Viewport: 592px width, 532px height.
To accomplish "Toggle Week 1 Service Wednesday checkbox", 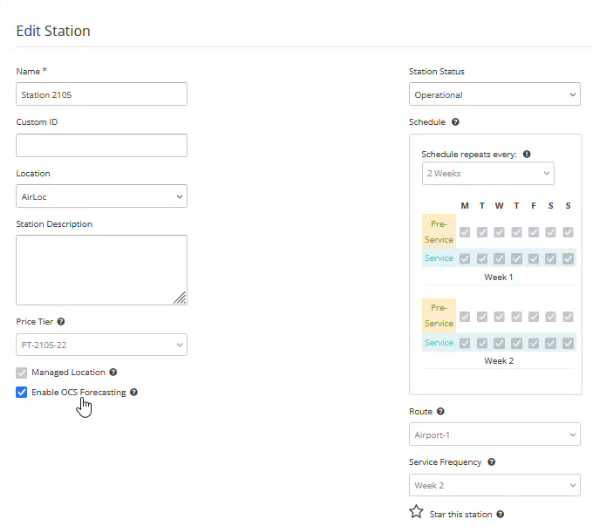I will 499,259.
